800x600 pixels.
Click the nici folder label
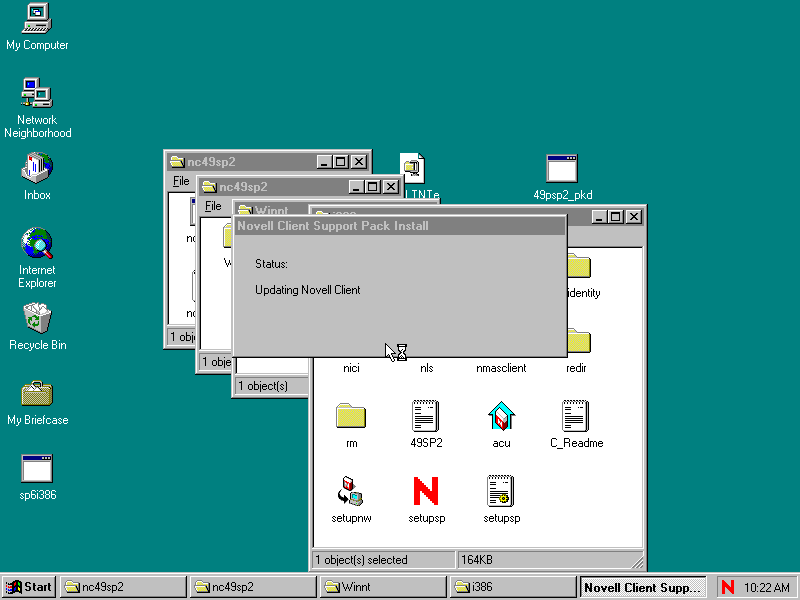click(x=351, y=368)
